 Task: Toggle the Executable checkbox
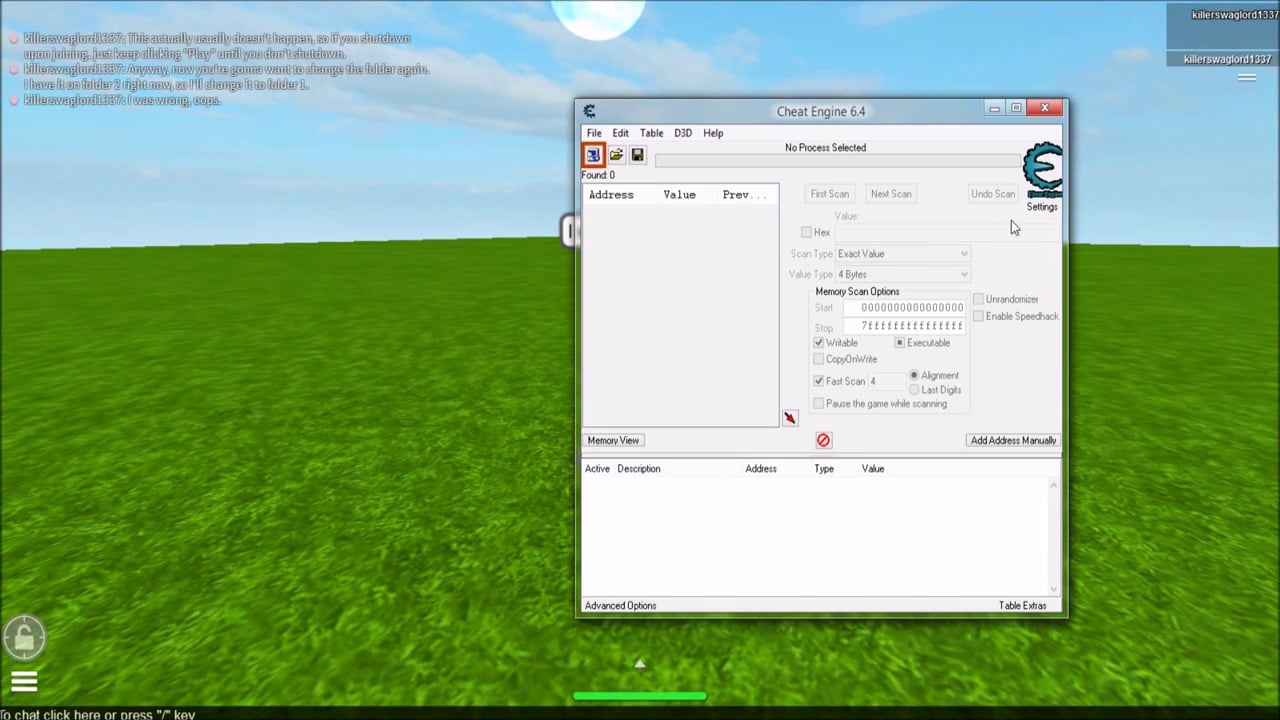click(900, 343)
